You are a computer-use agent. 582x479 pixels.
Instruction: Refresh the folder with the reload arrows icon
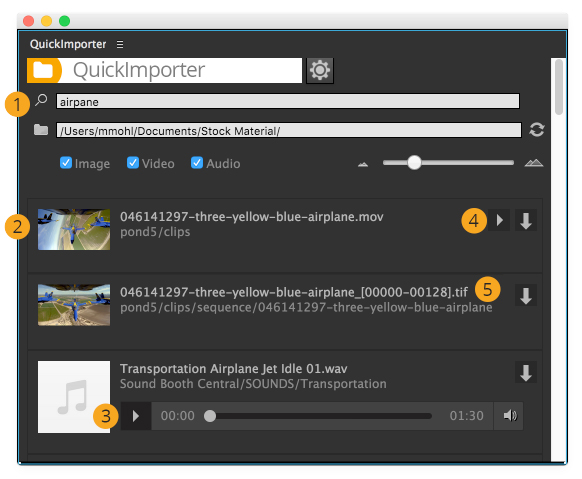tap(536, 130)
